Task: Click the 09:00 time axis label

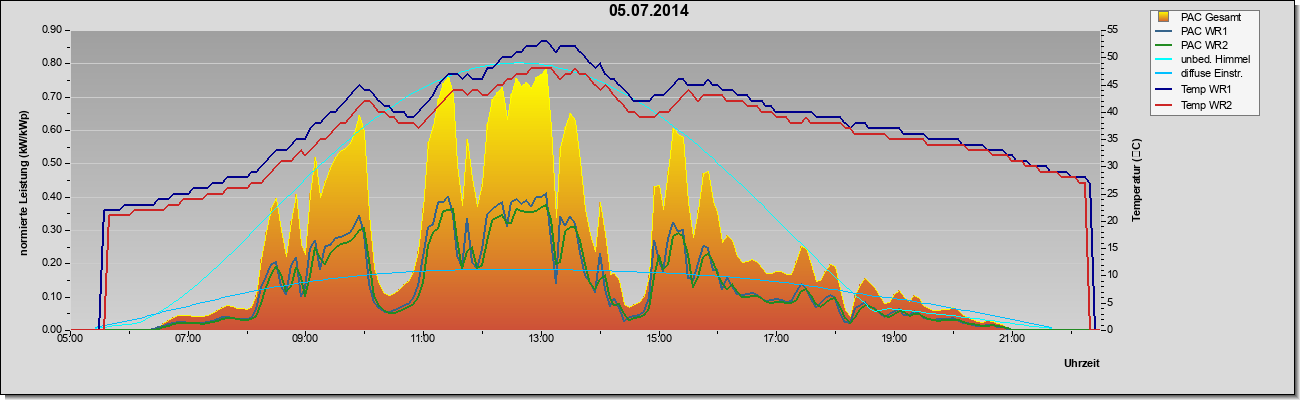Action: [x=305, y=339]
